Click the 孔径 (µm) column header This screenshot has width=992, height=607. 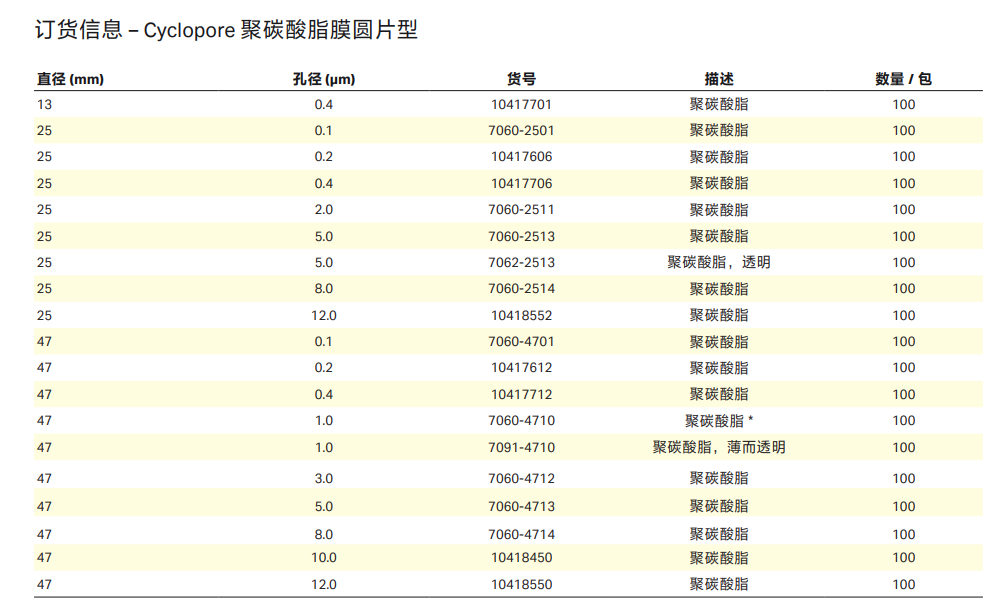(x=323, y=79)
